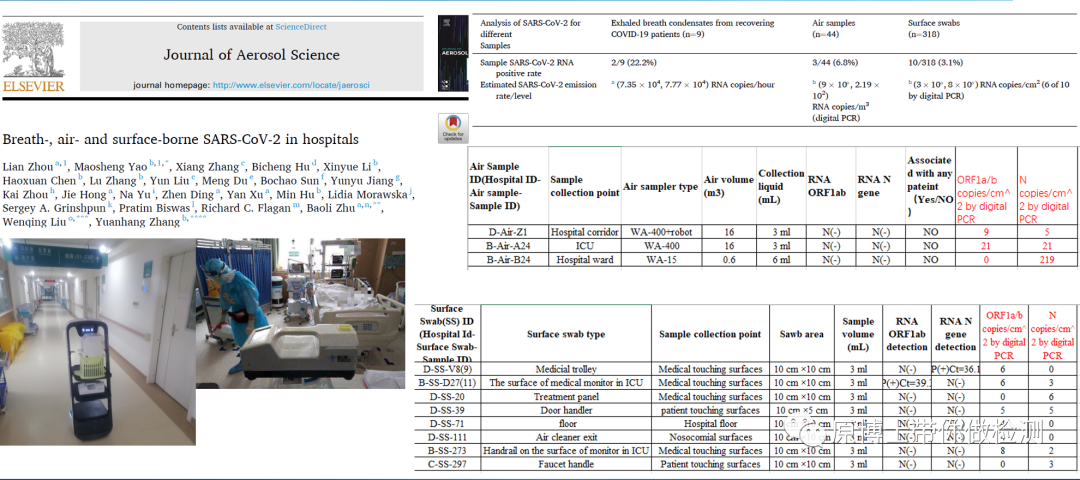This screenshot has width=1080, height=480.
Task: Click author name Lidia Morawska
Action: pos(367,195)
